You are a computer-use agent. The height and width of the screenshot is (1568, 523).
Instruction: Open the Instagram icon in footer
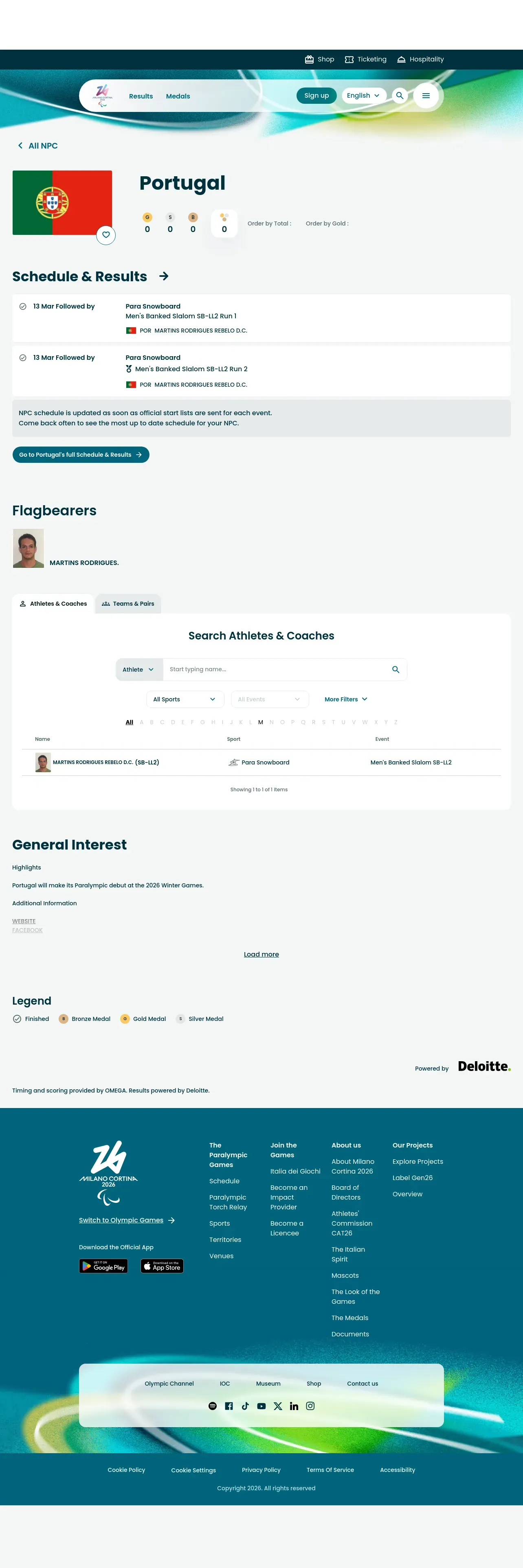pos(310,1406)
